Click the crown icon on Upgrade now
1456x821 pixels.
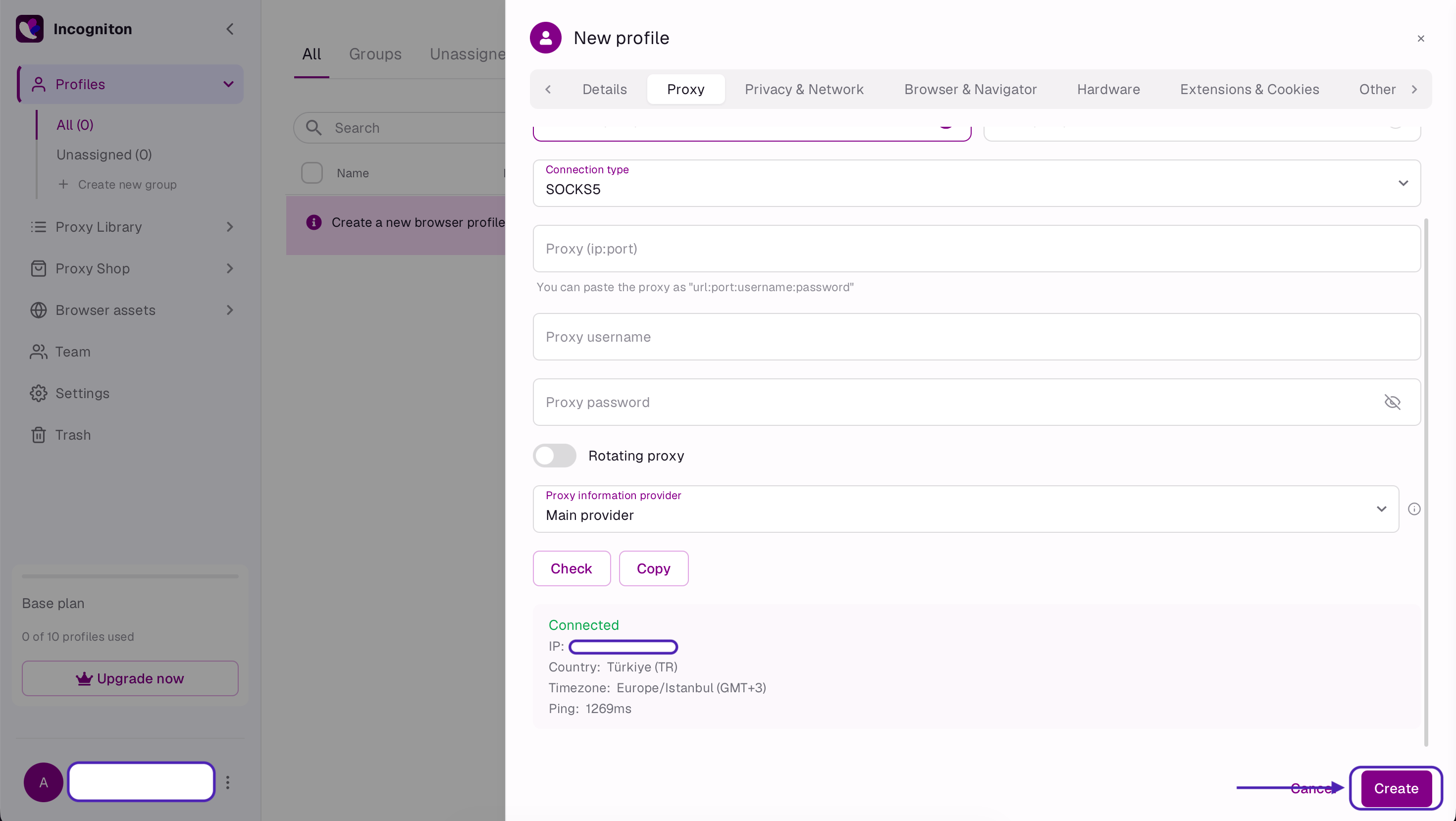click(x=84, y=678)
